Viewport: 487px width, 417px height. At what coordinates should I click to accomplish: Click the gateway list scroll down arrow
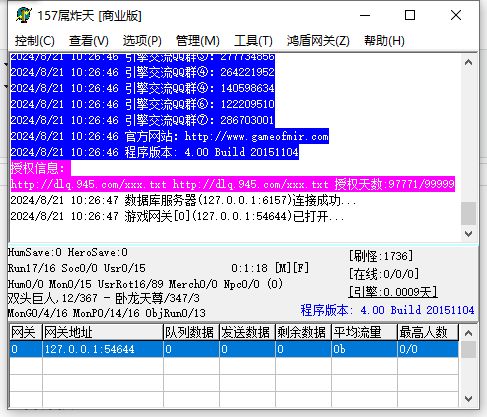click(x=468, y=399)
